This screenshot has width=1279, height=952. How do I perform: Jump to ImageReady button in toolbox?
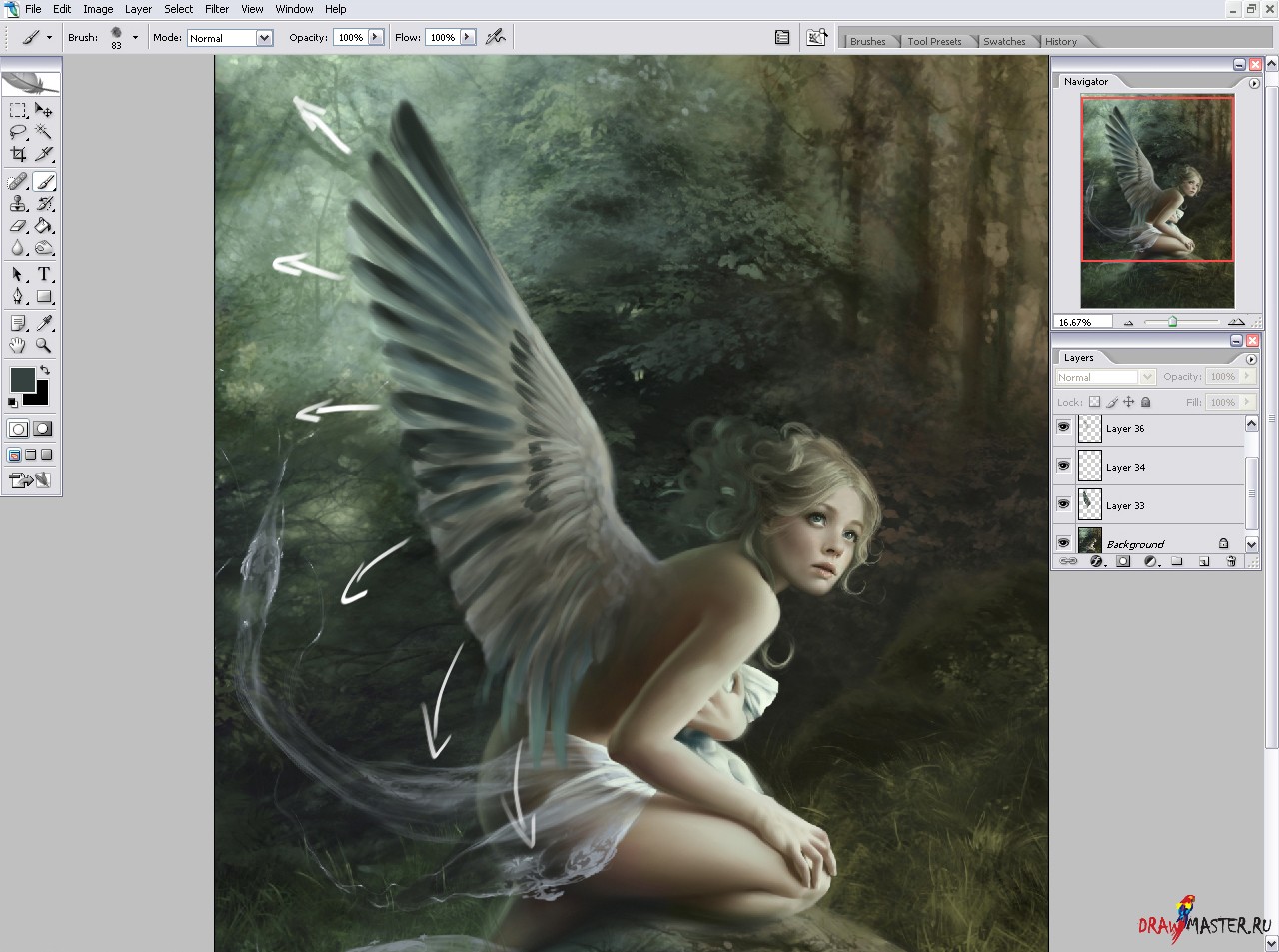tap(30, 480)
